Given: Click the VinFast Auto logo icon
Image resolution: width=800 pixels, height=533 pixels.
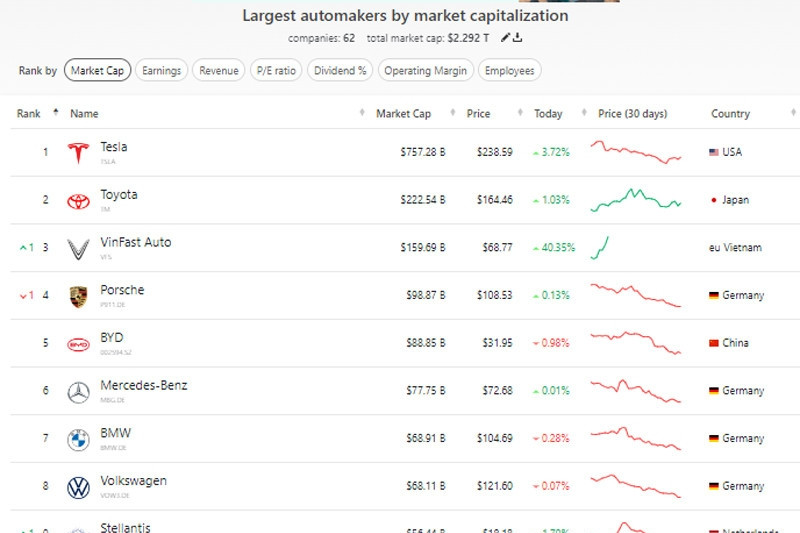Looking at the screenshot, I should 78,248.
